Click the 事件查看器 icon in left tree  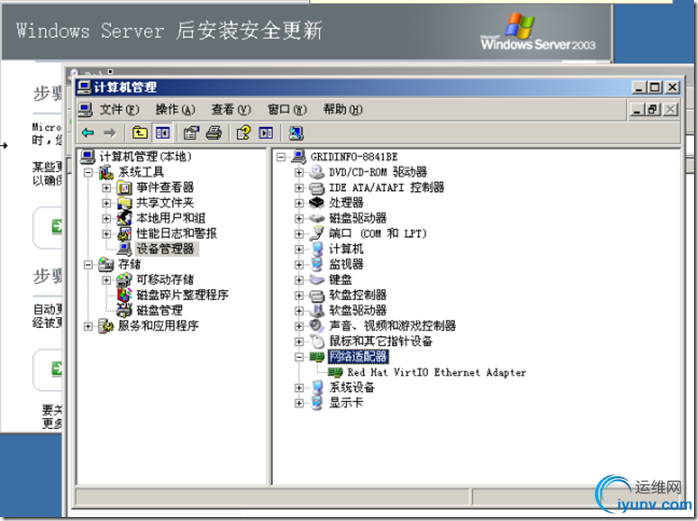(124, 188)
